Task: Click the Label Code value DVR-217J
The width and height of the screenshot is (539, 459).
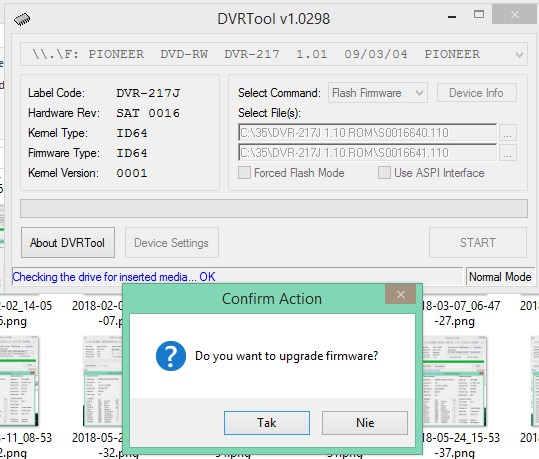Action: click(148, 93)
